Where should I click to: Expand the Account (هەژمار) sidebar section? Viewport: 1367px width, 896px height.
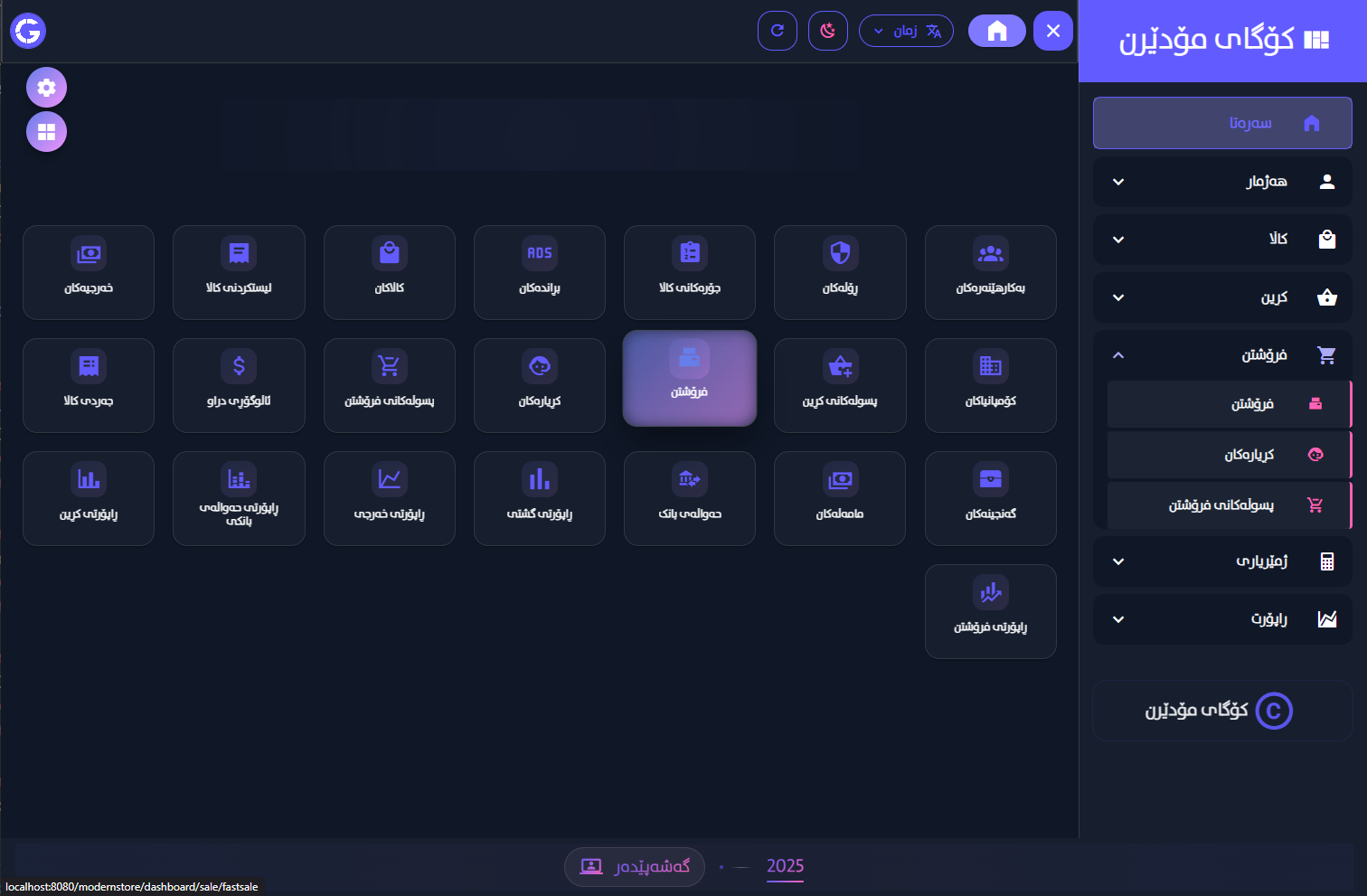pos(1222,182)
